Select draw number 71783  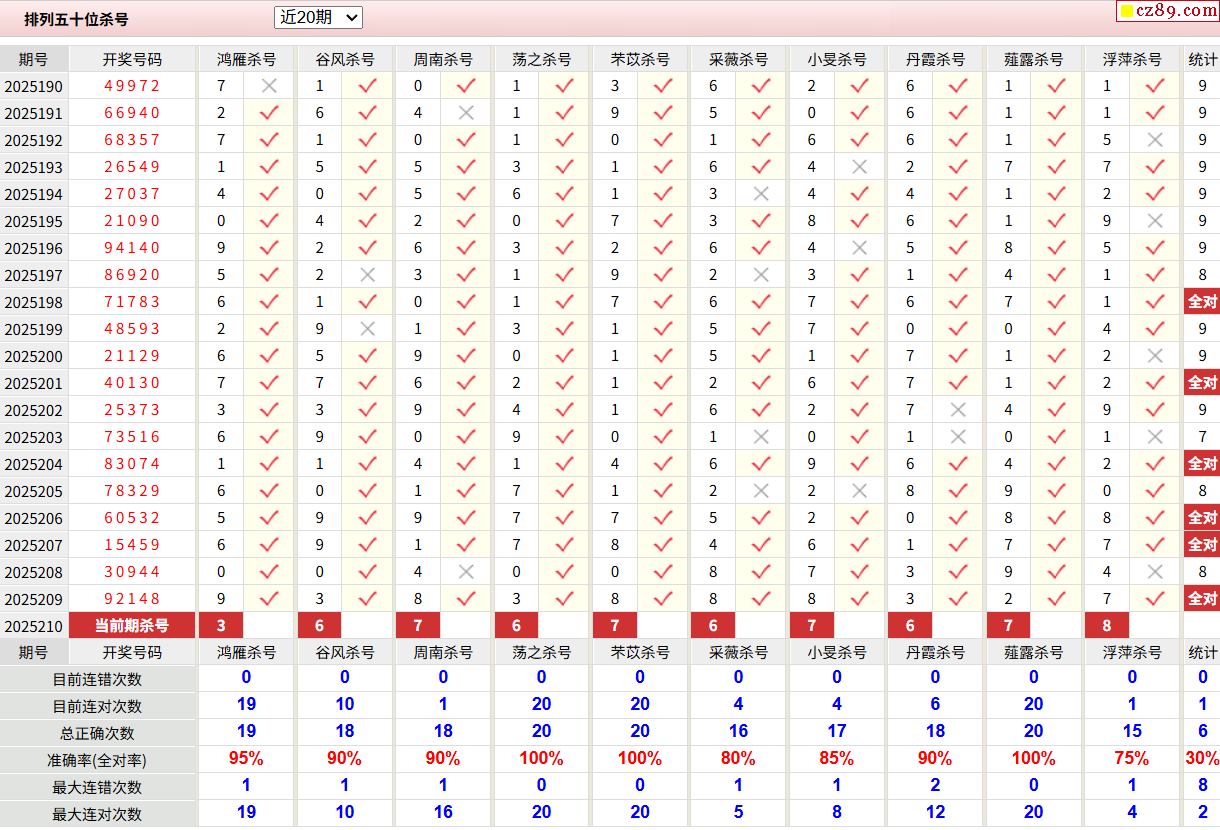(132, 302)
